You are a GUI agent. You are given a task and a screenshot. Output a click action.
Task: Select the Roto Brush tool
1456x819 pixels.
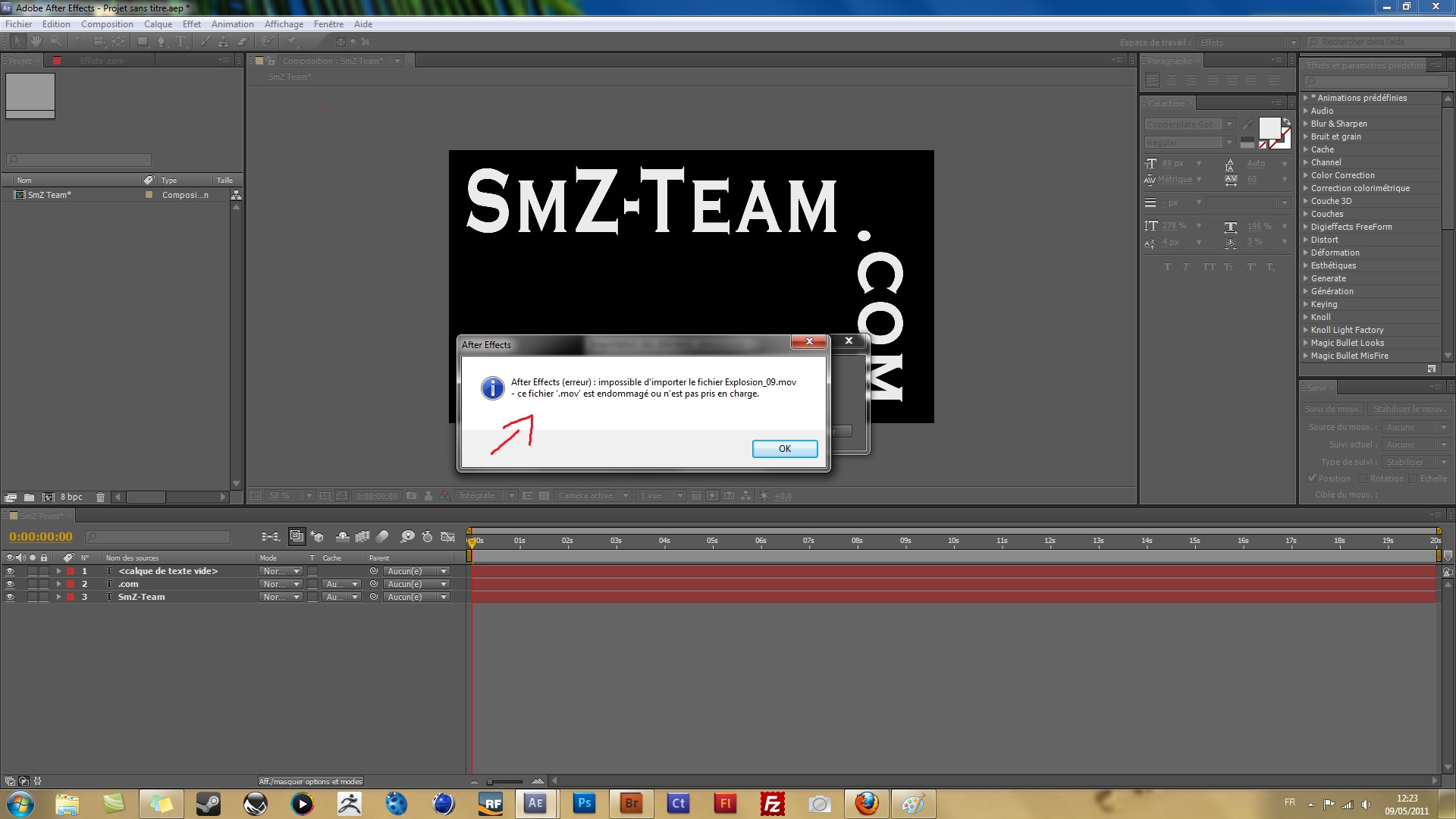coord(268,42)
